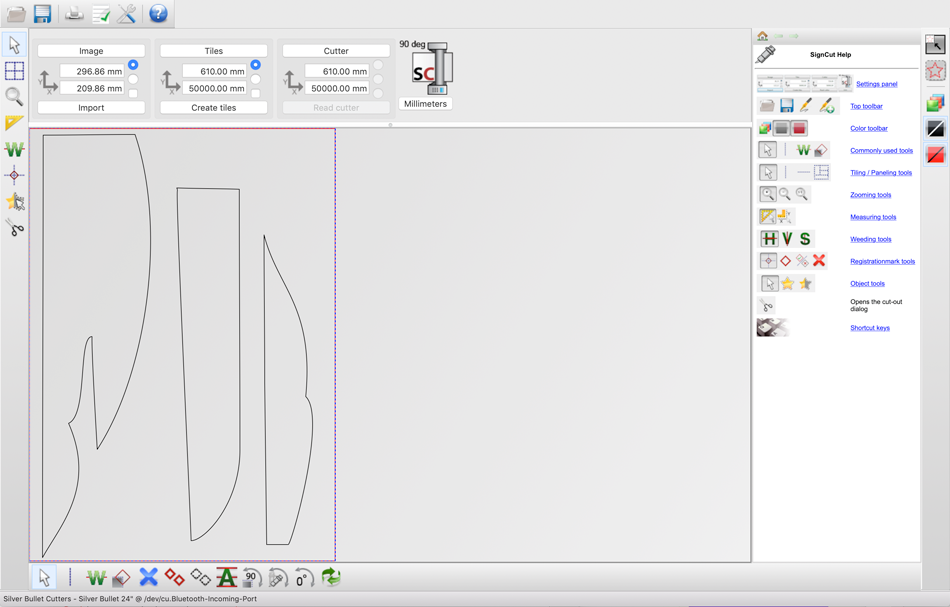The height and width of the screenshot is (607, 950).
Task: Click the home icon in the SignCut Help panel
Action: [x=763, y=36]
